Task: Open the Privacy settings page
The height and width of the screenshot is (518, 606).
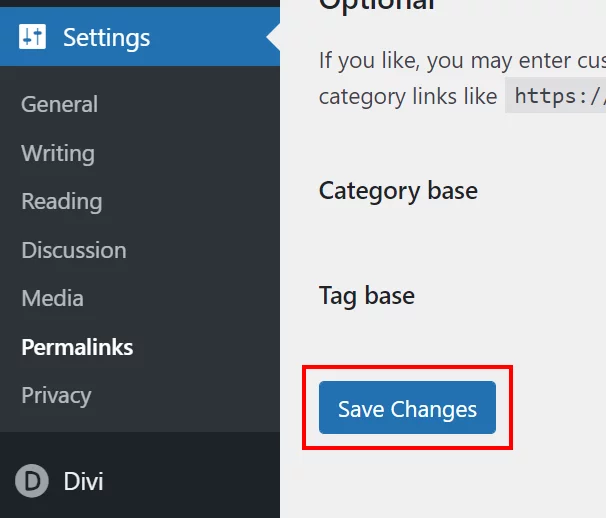Action: point(56,395)
